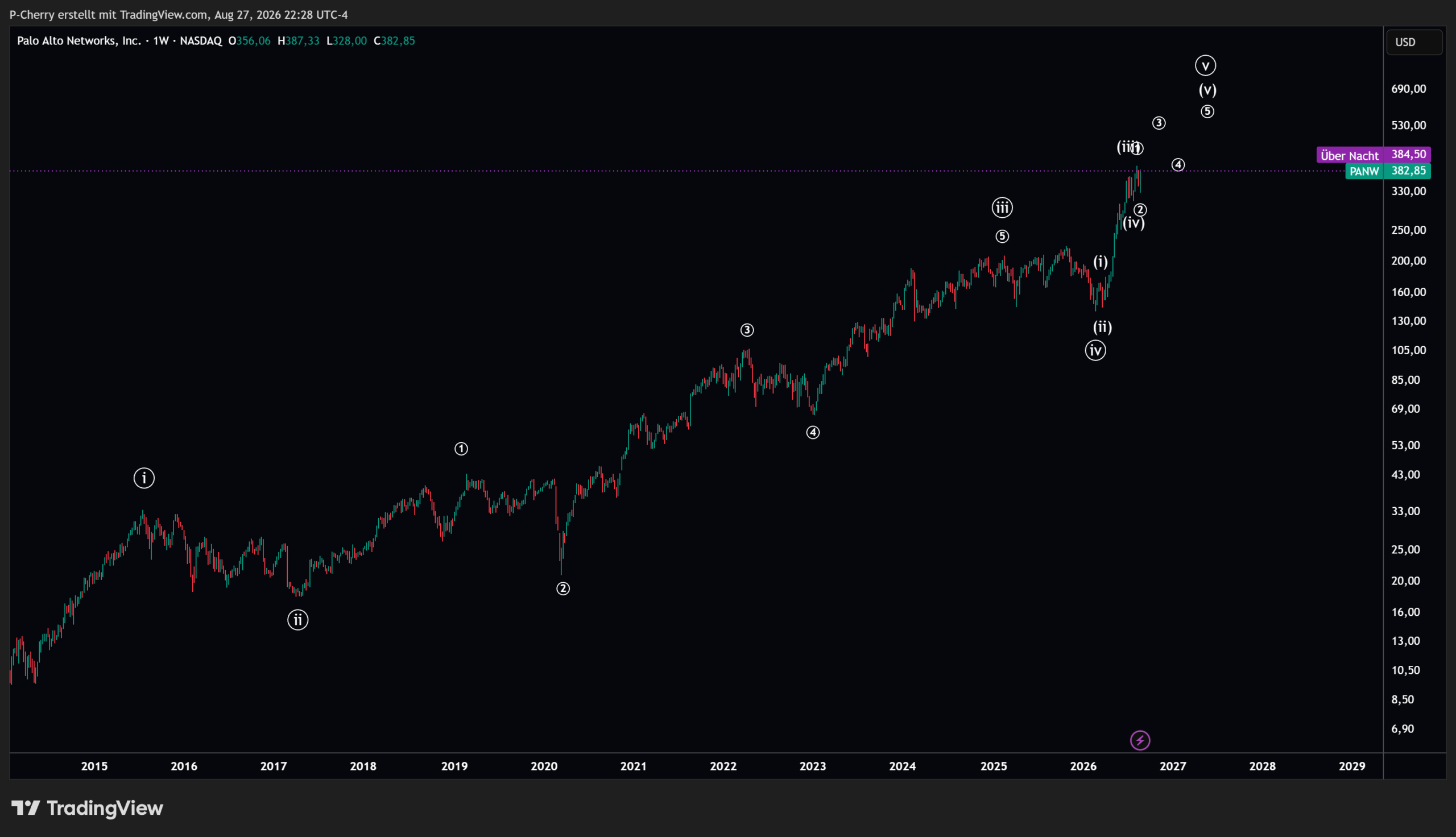Click the 2024 label on the time axis
The width and height of the screenshot is (1456, 837).
click(x=903, y=766)
